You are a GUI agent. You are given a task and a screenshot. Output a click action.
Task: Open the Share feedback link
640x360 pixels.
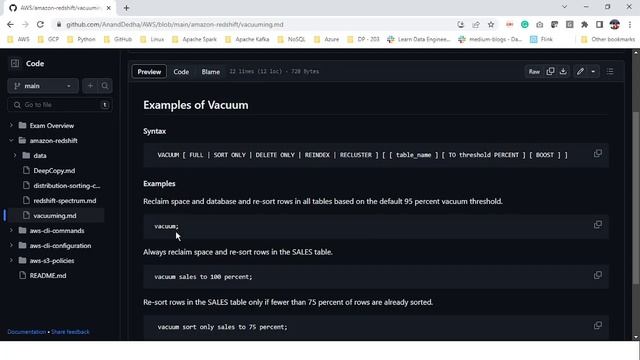click(x=70, y=332)
